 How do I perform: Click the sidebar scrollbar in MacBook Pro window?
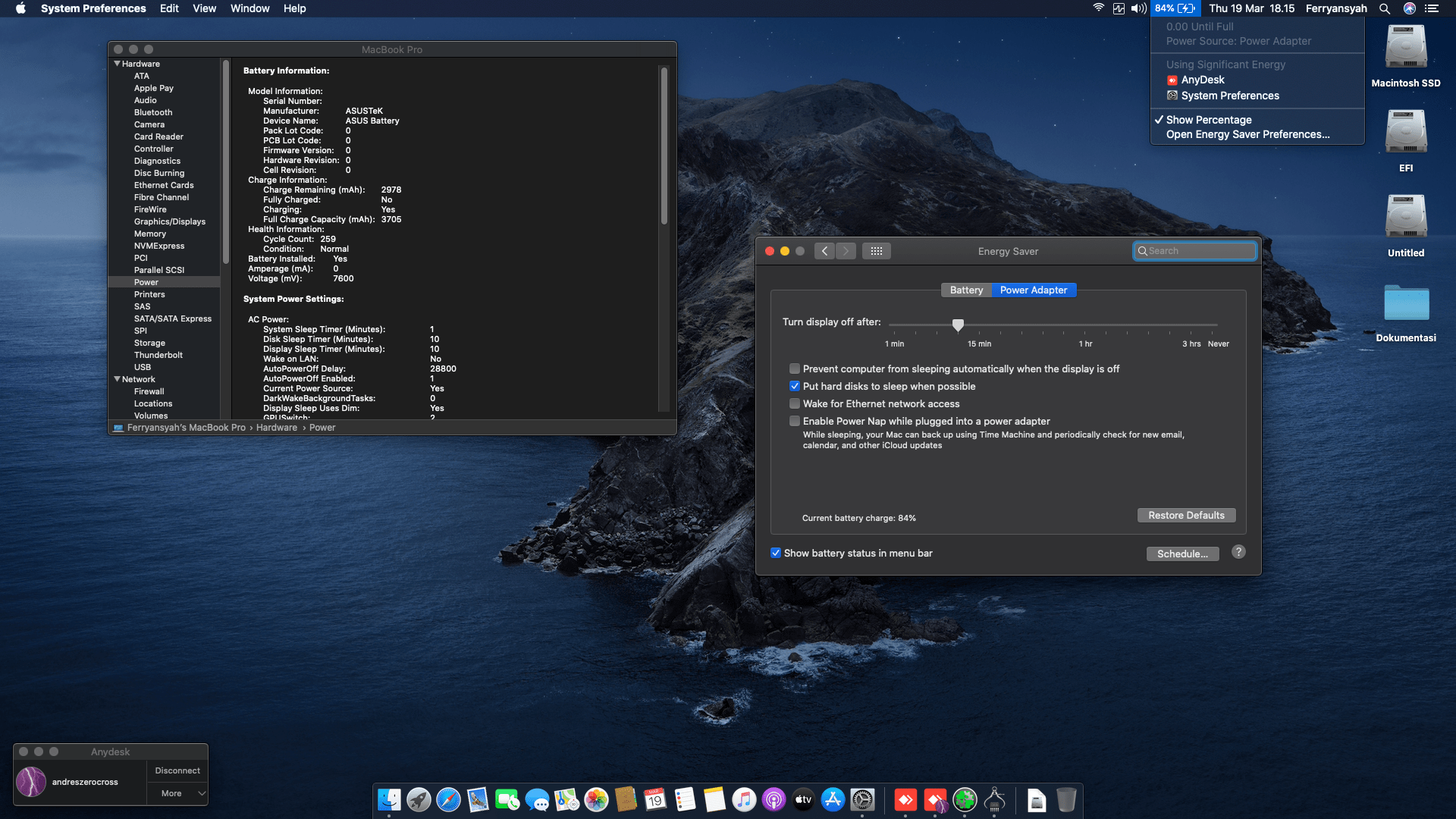[x=225, y=162]
